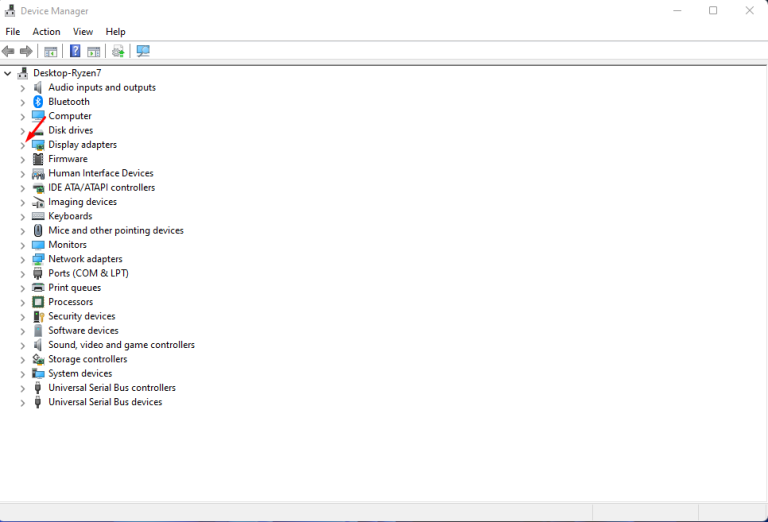Select Sound, video and game controllers label
Image resolution: width=768 pixels, height=522 pixels.
[121, 345]
